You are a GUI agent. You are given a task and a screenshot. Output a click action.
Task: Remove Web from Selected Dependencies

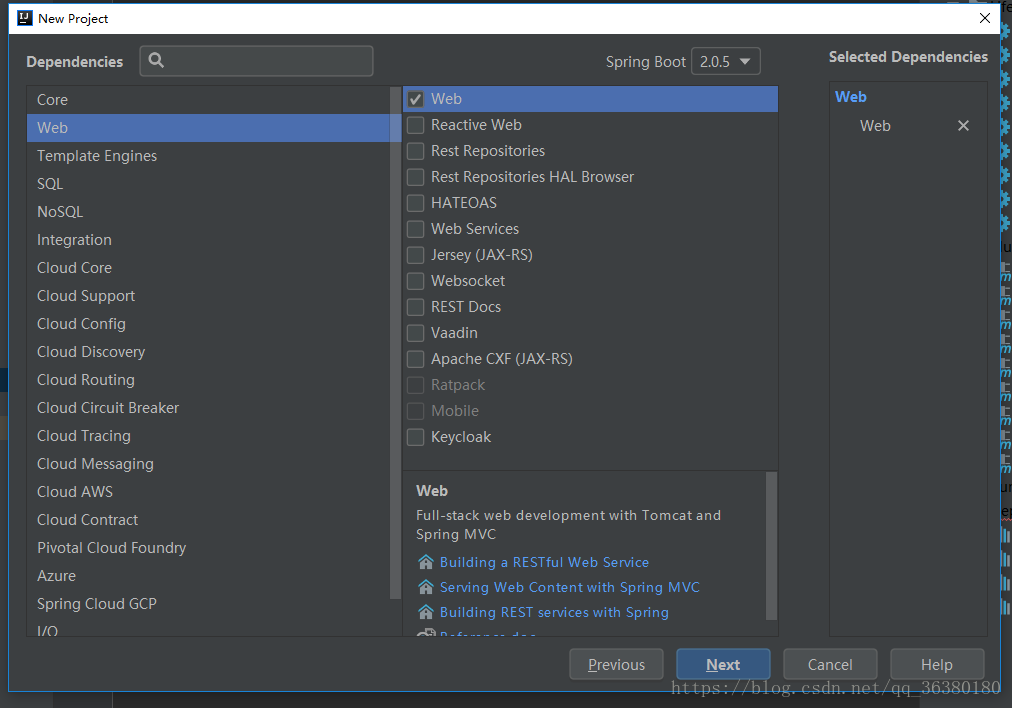(963, 126)
